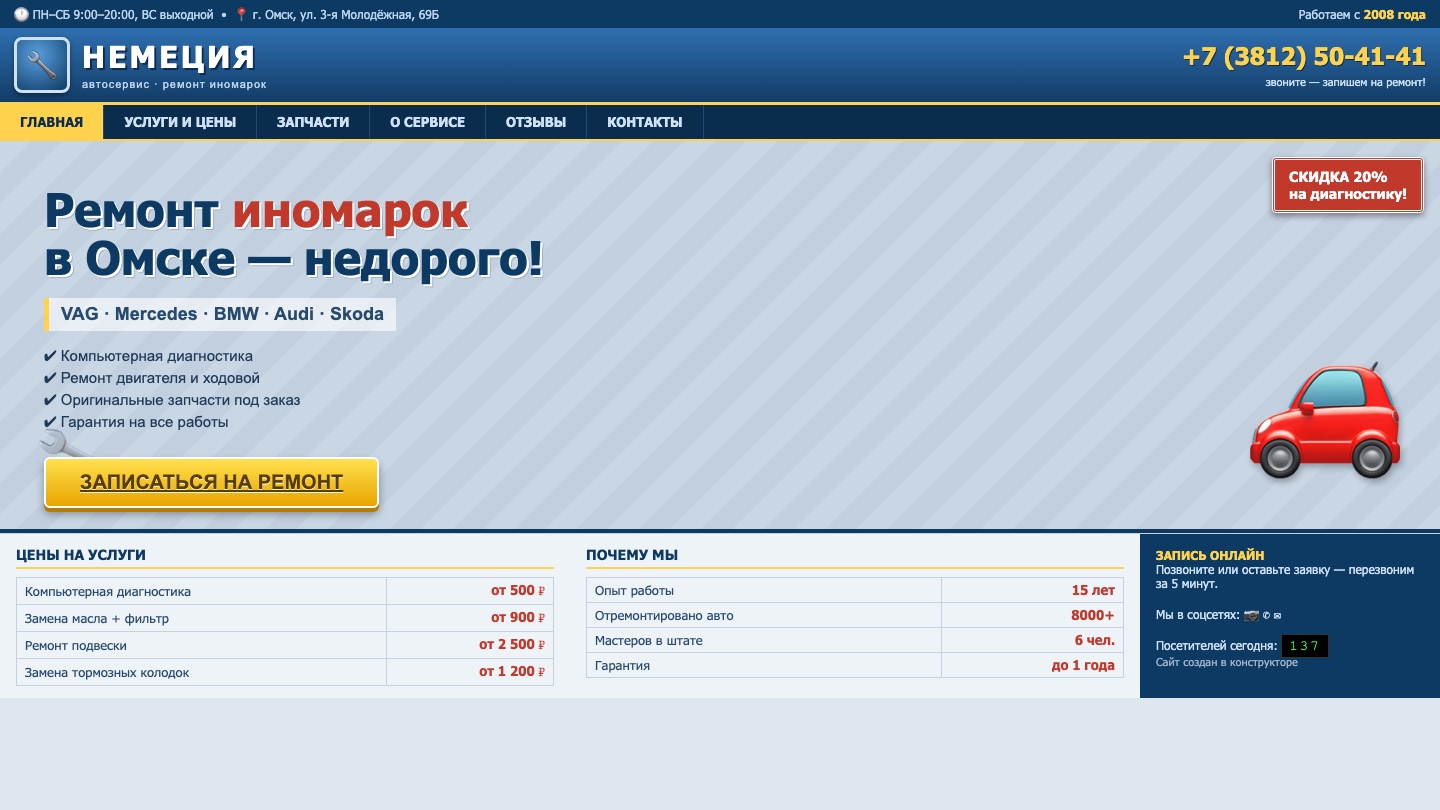Click the clock icon beside working hours
1440x810 pixels.
pos(21,15)
